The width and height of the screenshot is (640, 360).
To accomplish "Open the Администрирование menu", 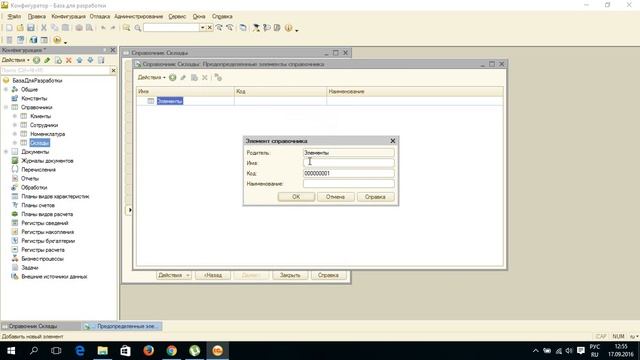I will pyautogui.click(x=138, y=16).
